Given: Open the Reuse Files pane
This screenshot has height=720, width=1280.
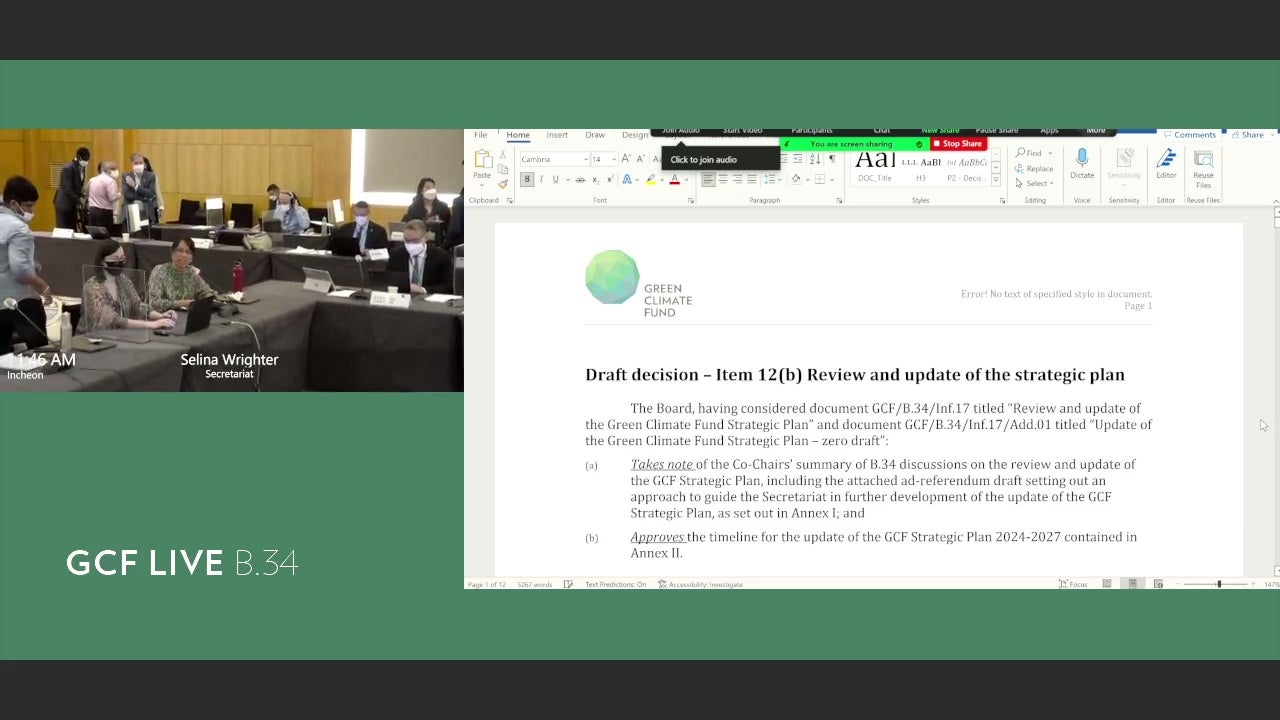Looking at the screenshot, I should [1203, 169].
